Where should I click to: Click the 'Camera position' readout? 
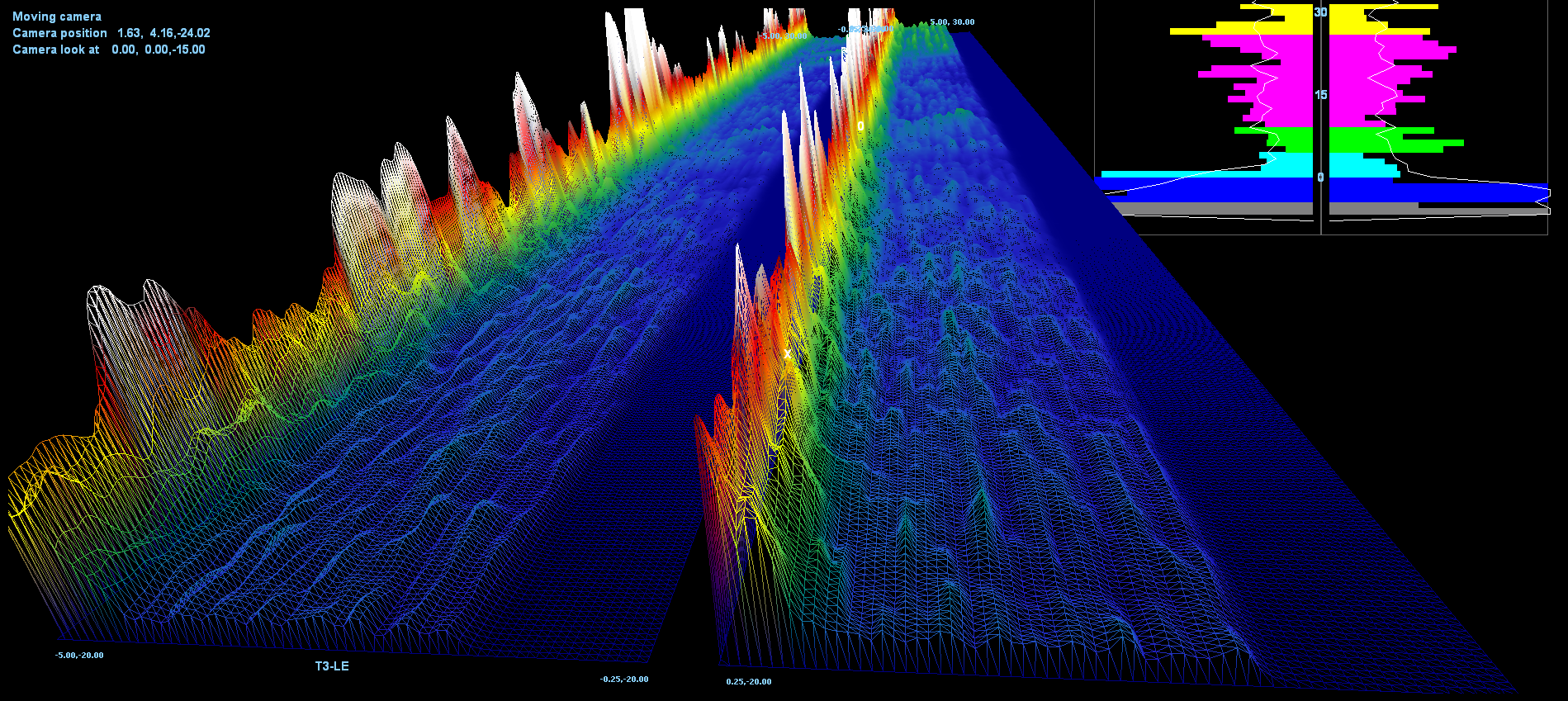click(111, 33)
